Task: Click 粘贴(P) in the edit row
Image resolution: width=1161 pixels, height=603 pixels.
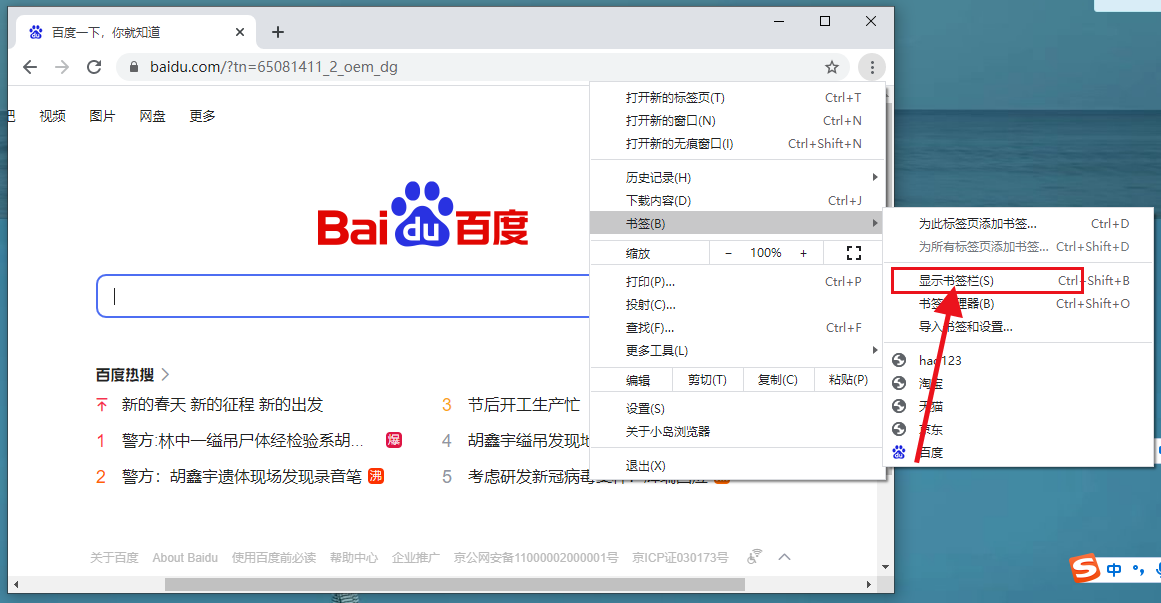Action: pos(849,380)
